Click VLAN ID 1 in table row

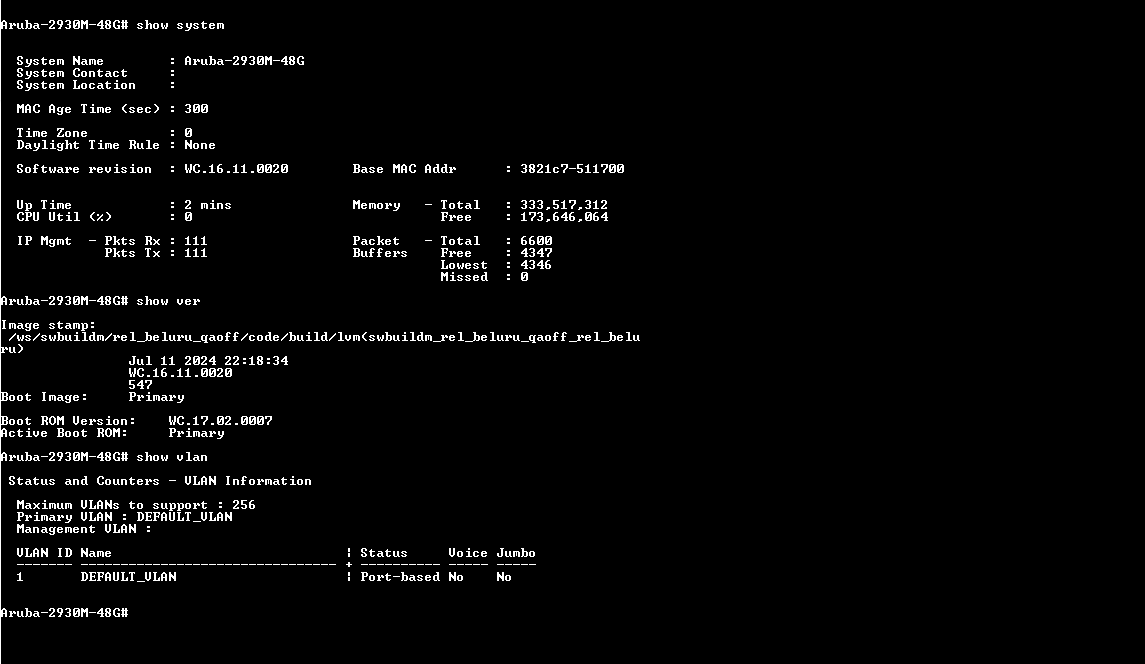tap(20, 577)
